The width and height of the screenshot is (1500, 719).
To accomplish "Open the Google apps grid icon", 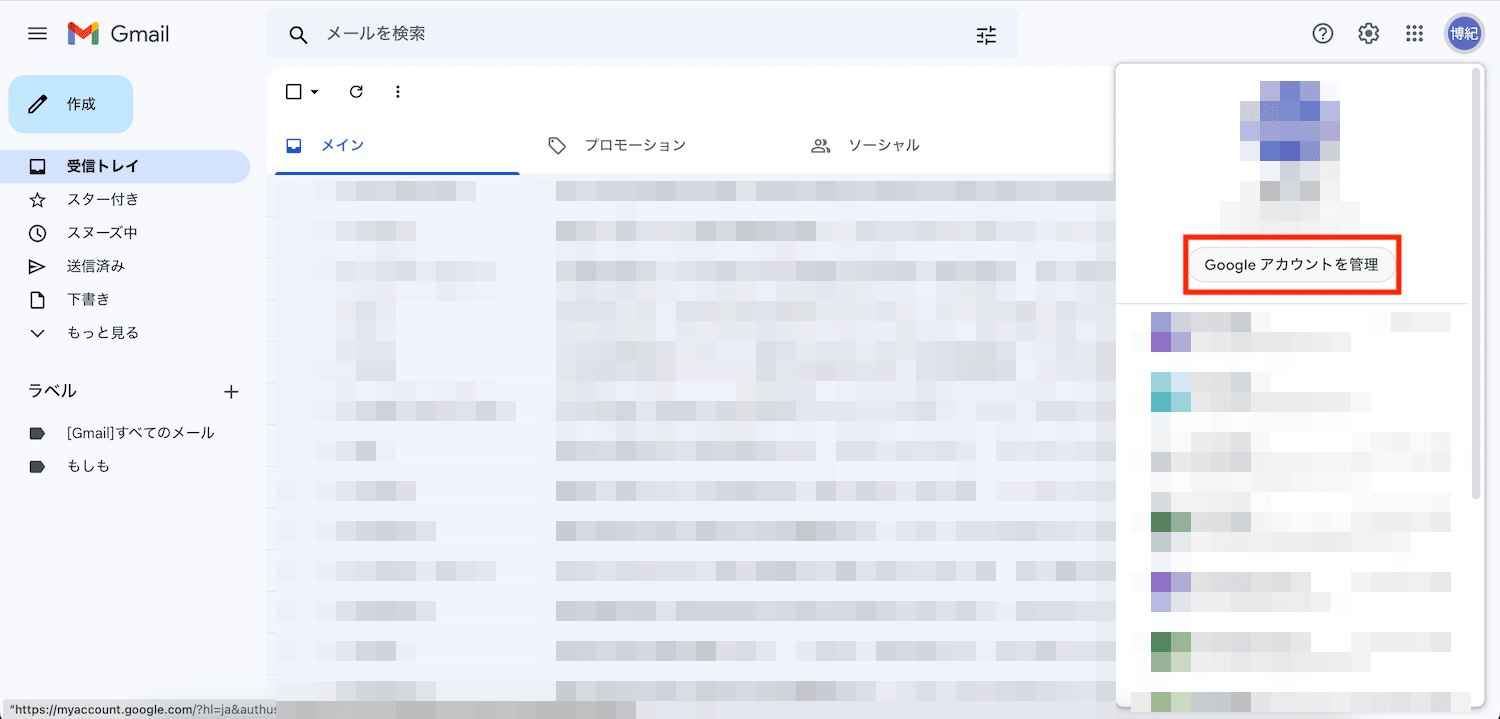I will pos(1414,34).
